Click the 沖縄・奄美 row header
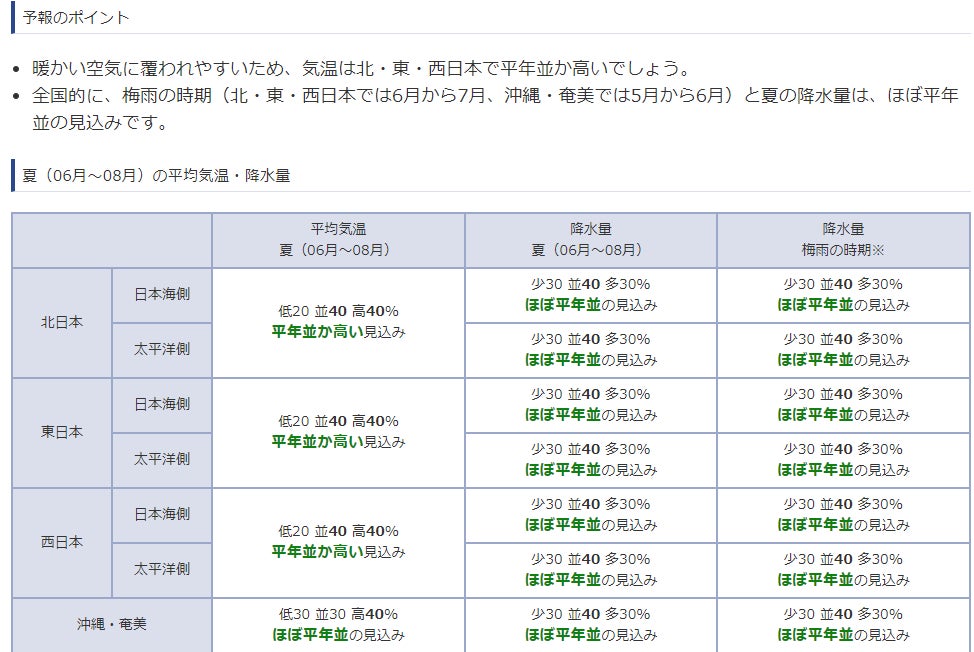 click(x=112, y=624)
